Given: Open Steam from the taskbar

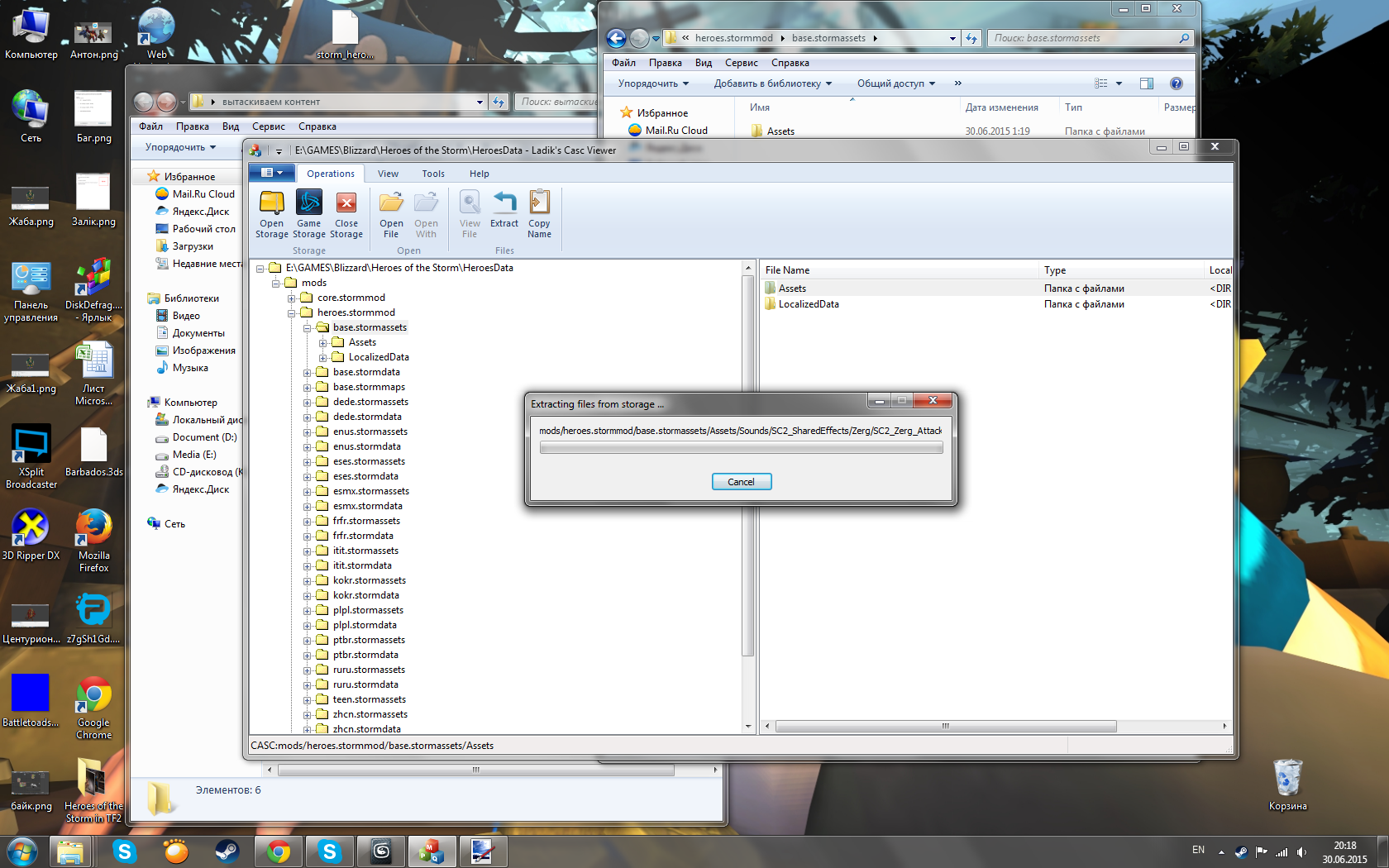Looking at the screenshot, I should [x=227, y=851].
